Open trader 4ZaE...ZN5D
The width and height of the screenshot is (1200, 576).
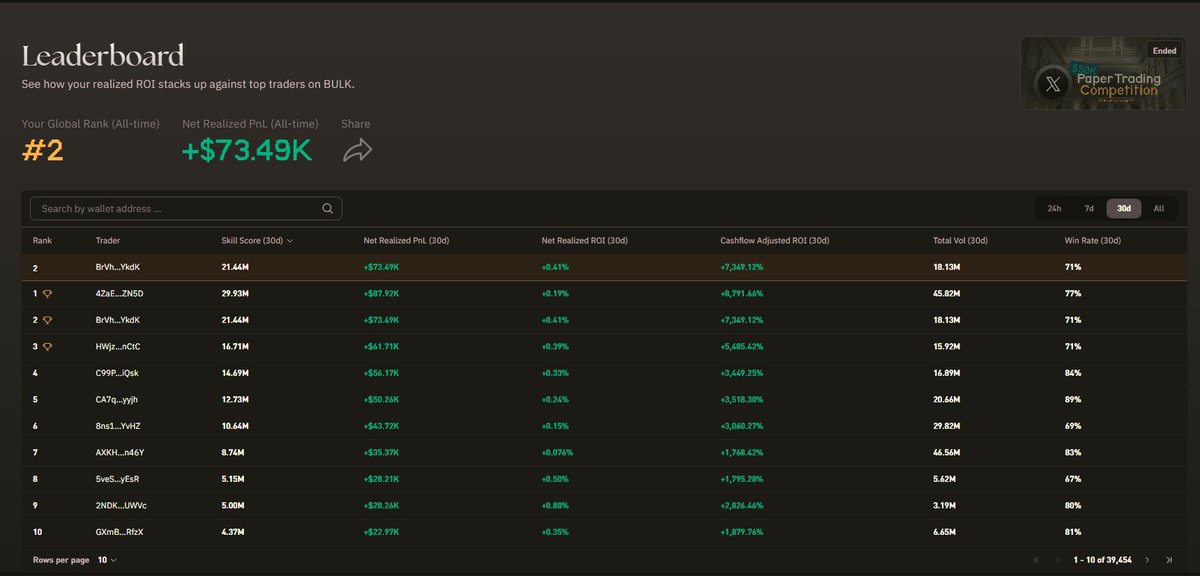click(120, 294)
